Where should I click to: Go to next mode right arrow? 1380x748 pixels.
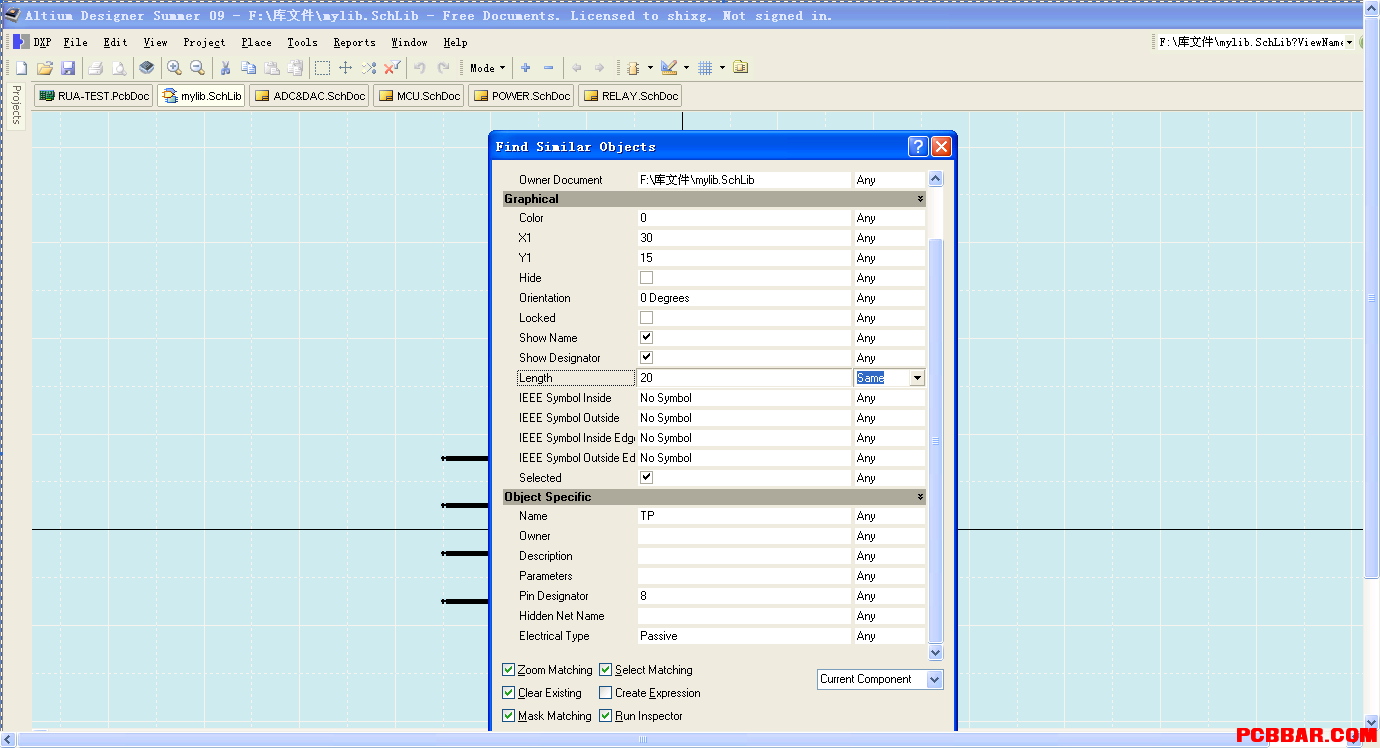(x=599, y=68)
